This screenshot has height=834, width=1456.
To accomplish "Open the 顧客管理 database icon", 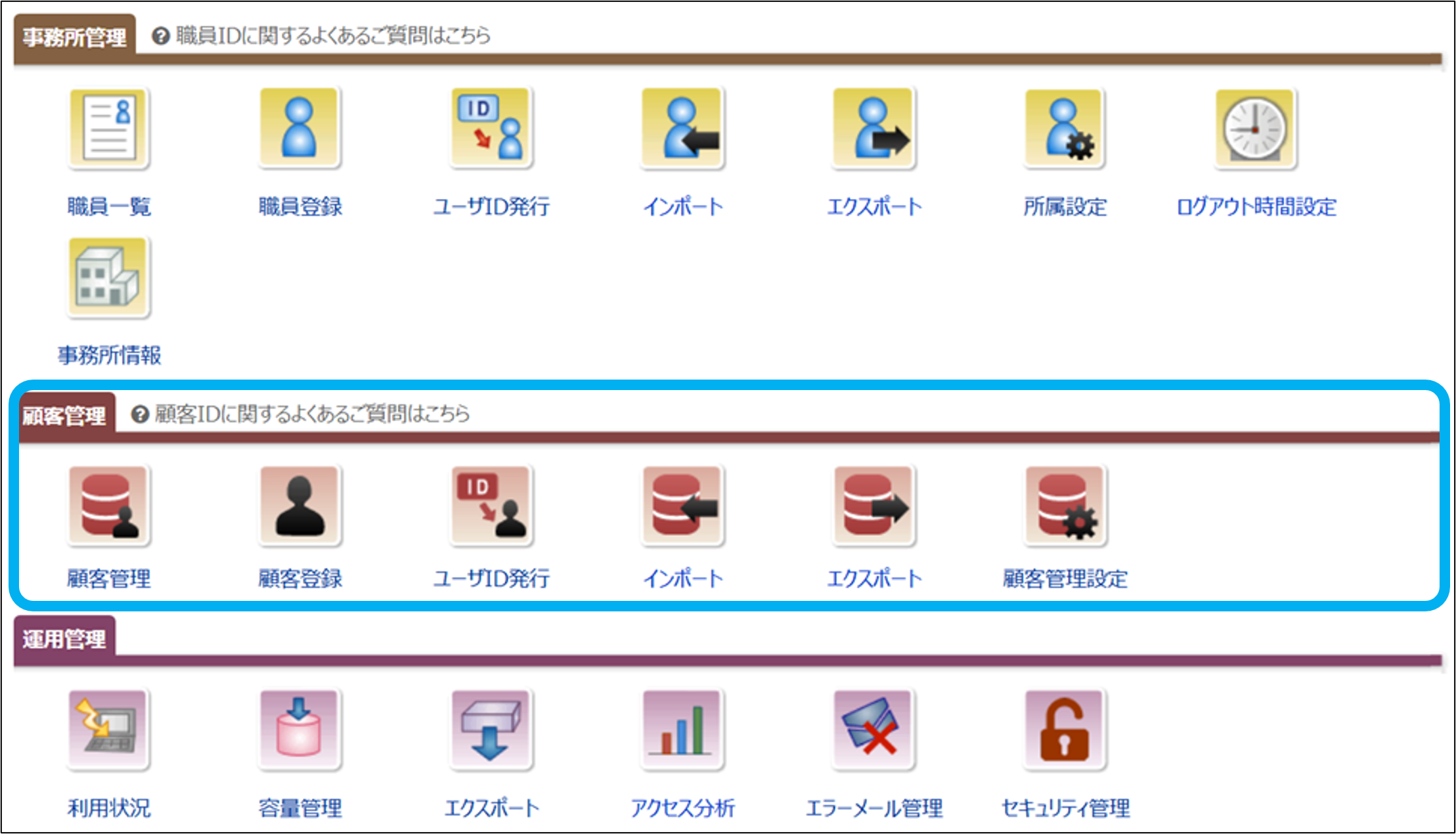I will 109,506.
